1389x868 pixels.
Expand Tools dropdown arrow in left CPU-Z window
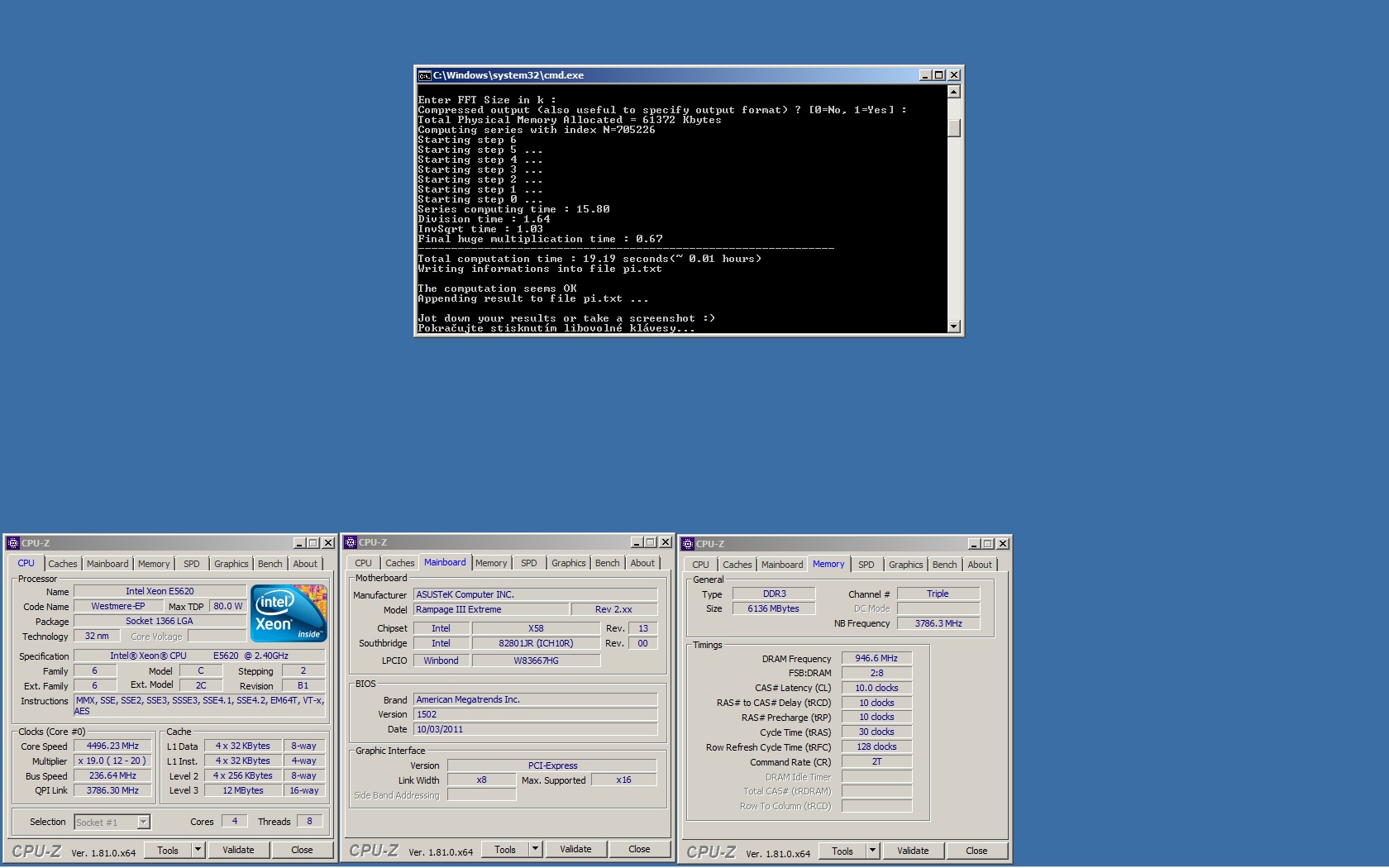coord(198,850)
